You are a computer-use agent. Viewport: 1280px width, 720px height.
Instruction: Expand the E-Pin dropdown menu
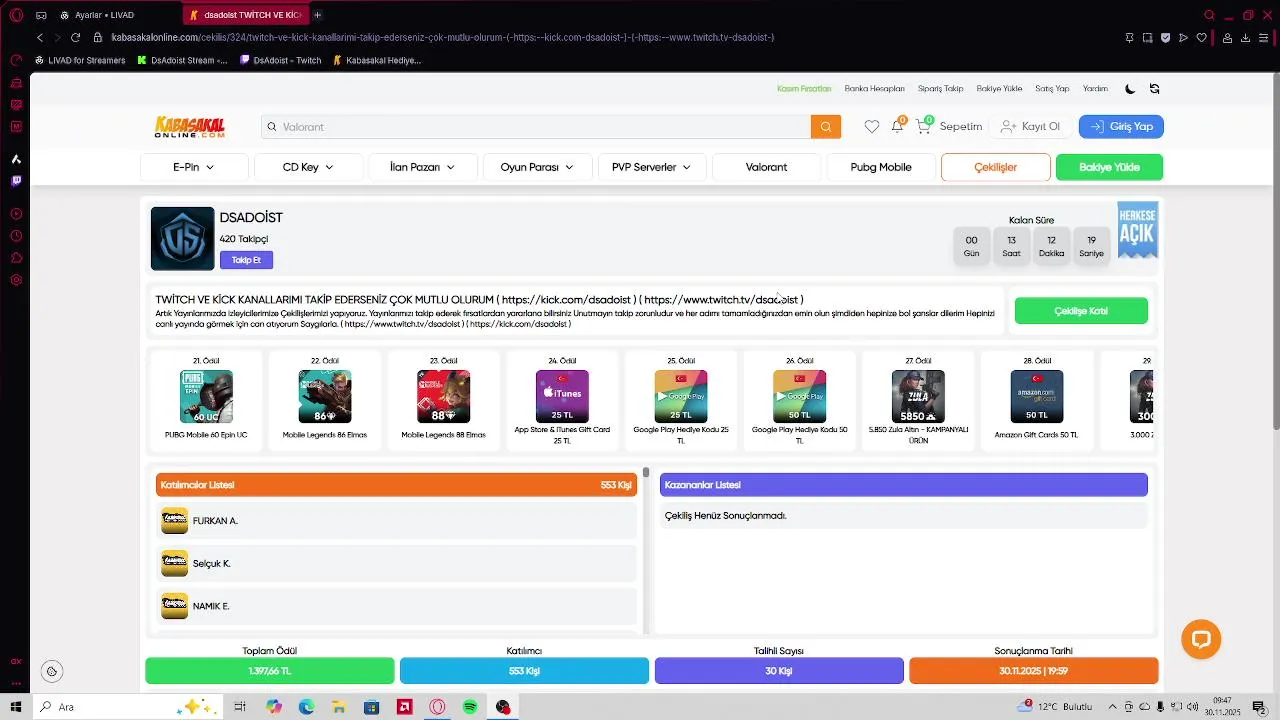tap(194, 167)
